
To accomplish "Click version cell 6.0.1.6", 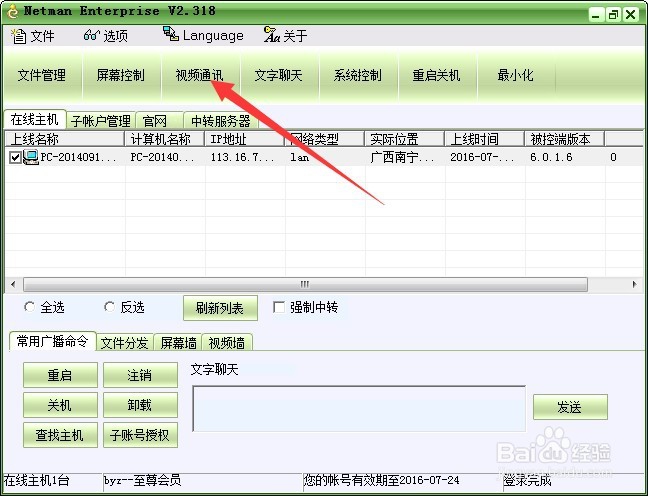I will 551,157.
